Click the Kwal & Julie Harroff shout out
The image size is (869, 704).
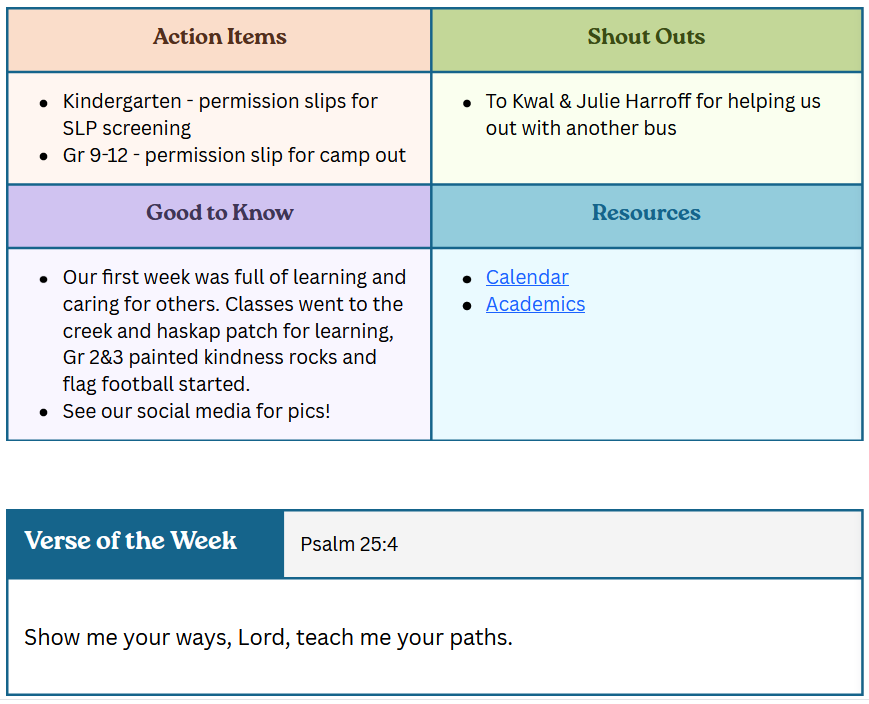coord(652,114)
